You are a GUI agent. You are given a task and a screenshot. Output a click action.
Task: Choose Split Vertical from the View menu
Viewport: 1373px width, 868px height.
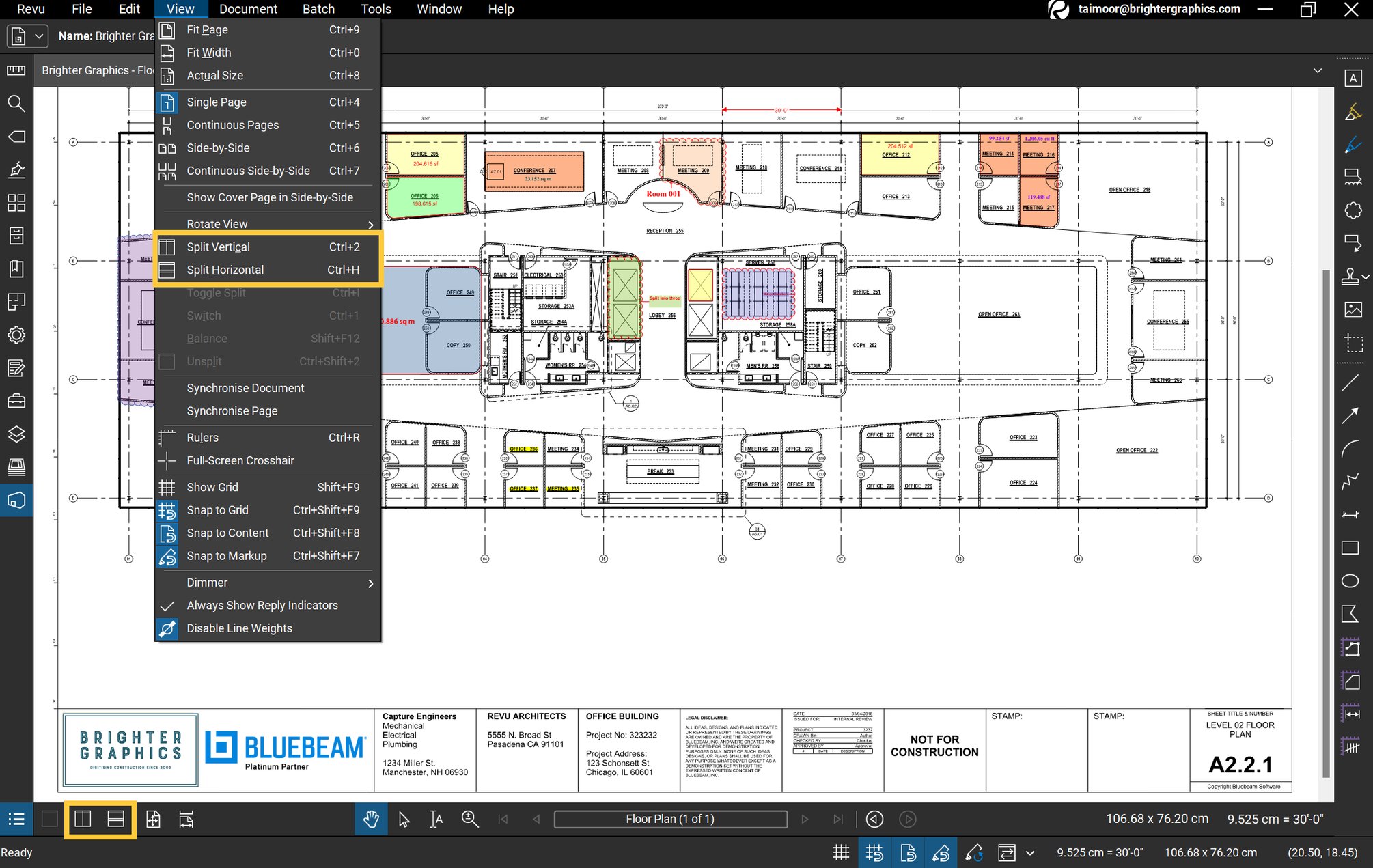(217, 247)
